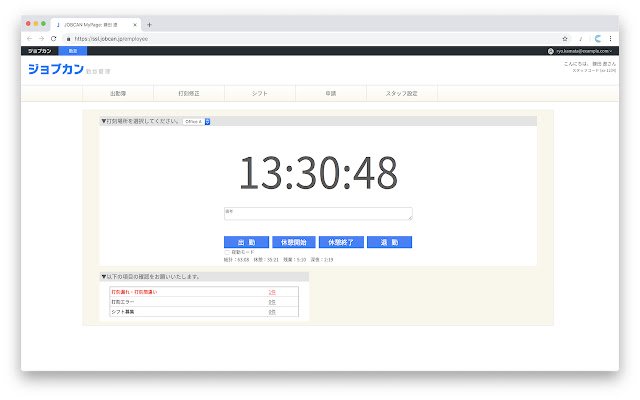
Task: Click the memo text area below the clock
Action: pos(318,214)
